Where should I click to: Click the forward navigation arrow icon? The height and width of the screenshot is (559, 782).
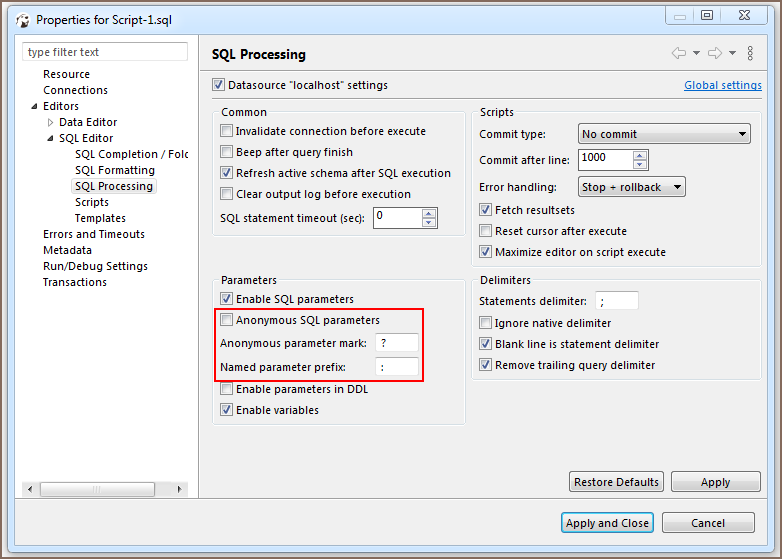click(714, 53)
